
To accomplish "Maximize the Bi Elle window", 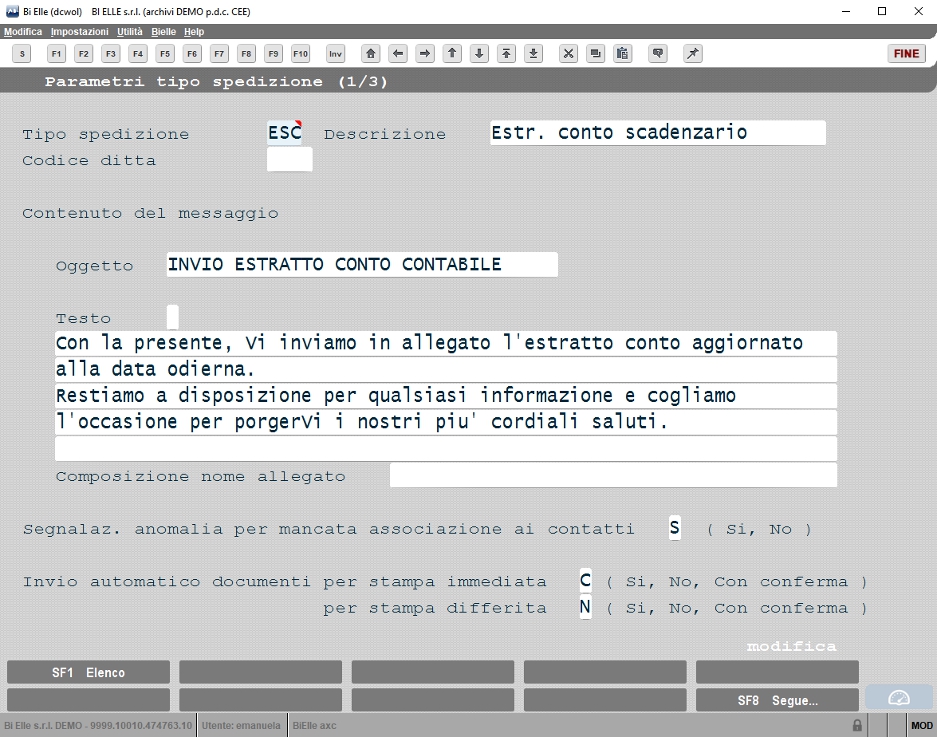I will (x=882, y=11).
